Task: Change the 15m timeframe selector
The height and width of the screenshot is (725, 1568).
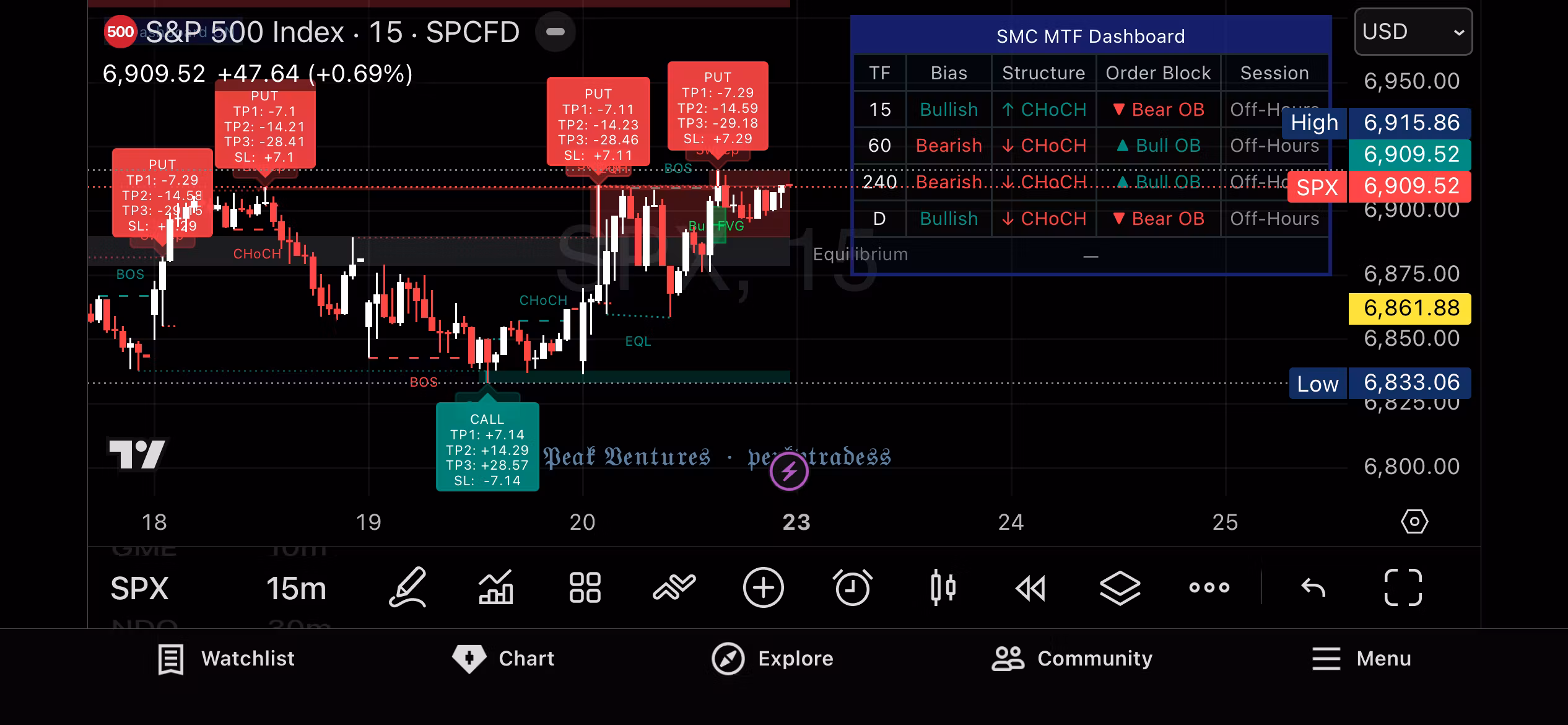Action: pos(296,588)
